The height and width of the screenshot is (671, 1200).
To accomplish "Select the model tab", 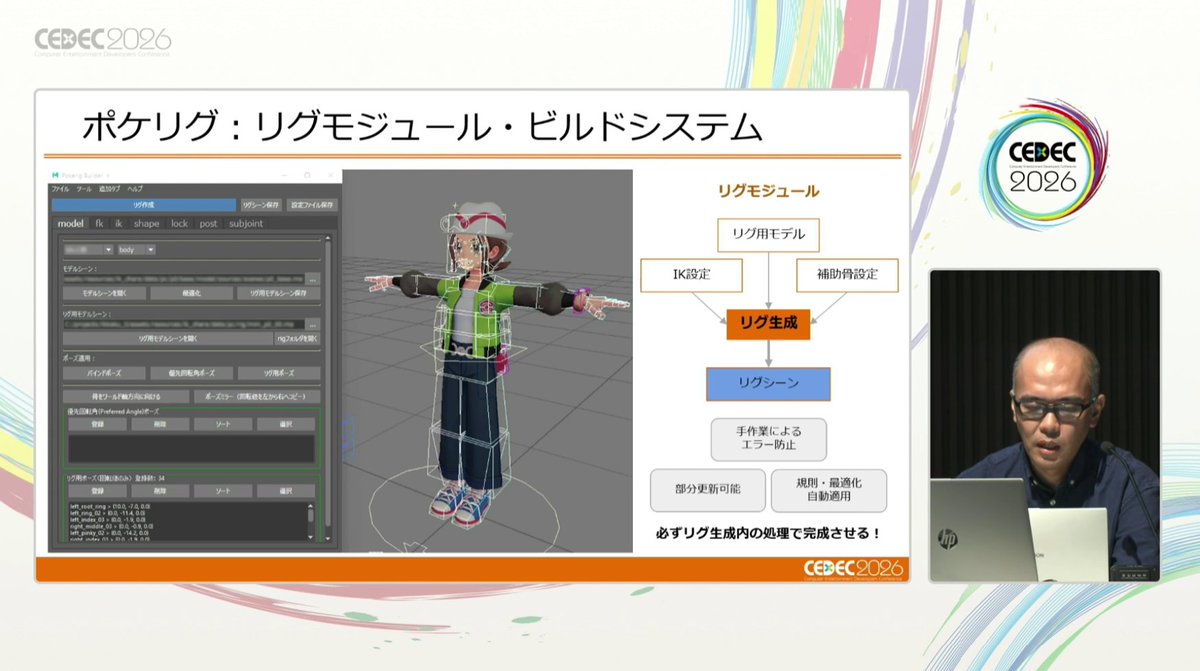I will tap(70, 224).
